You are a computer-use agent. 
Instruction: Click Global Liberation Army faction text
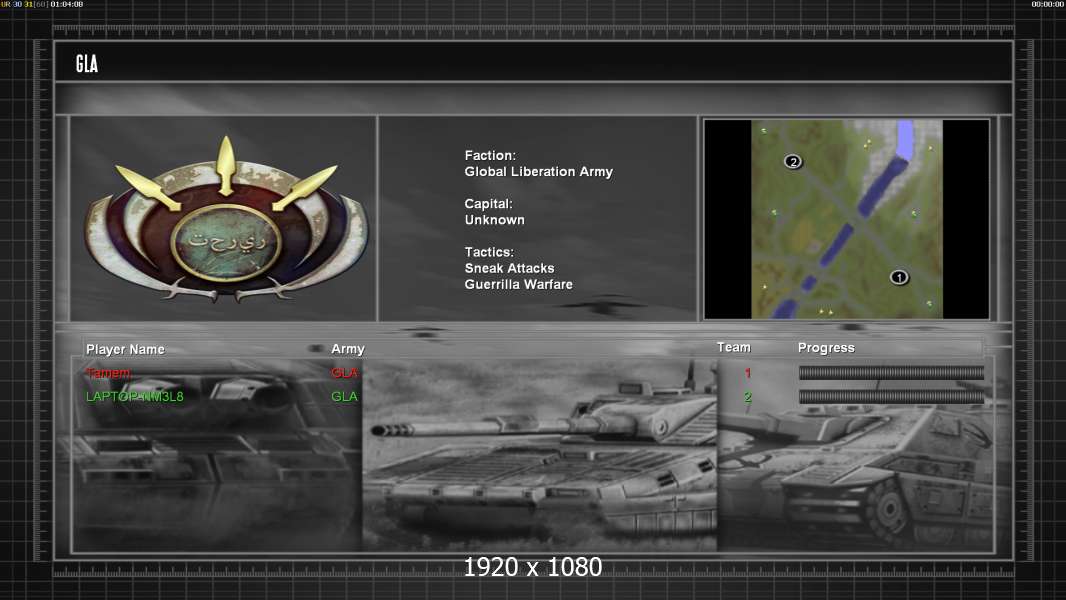point(538,172)
